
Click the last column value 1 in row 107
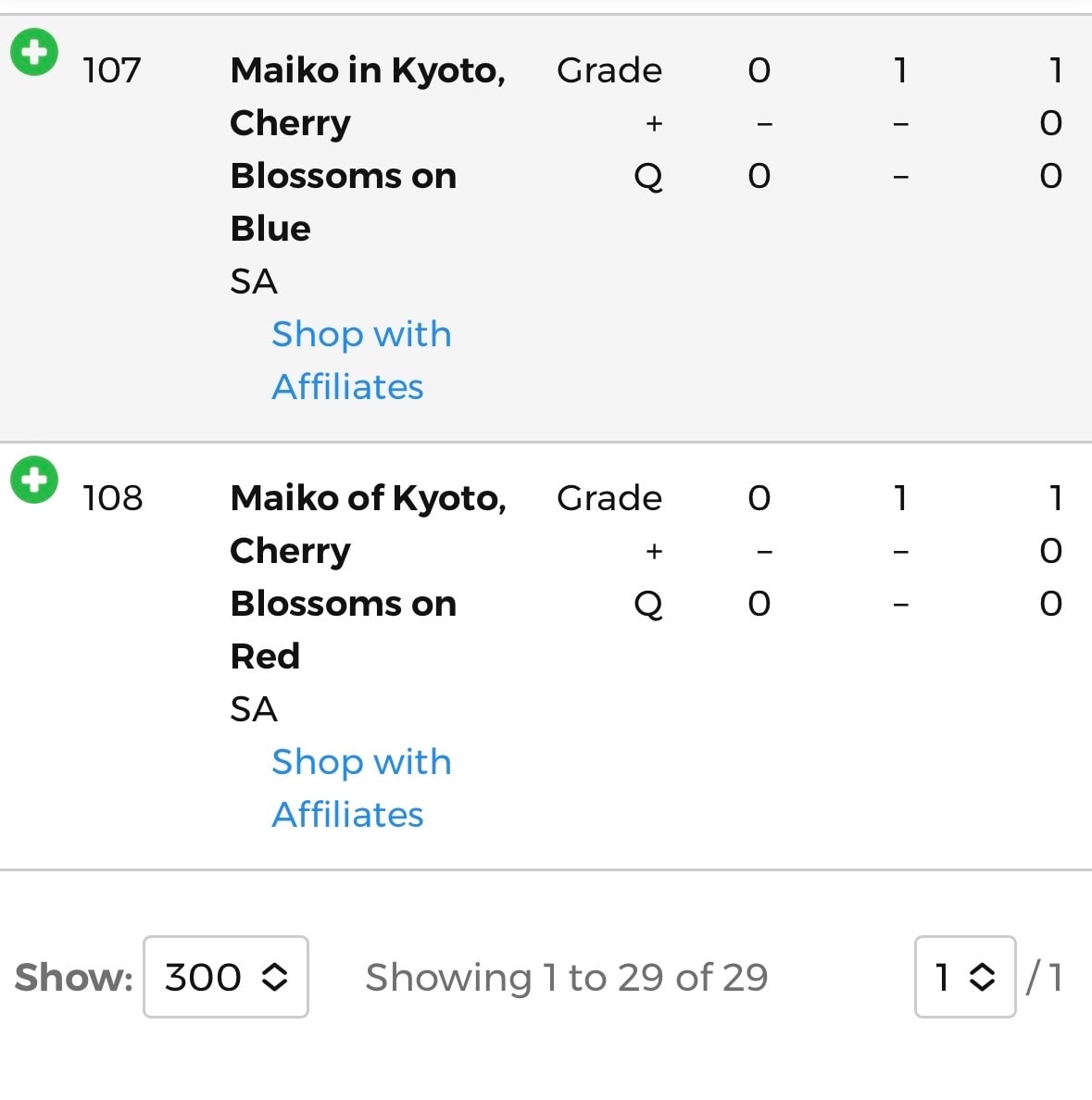point(1055,70)
